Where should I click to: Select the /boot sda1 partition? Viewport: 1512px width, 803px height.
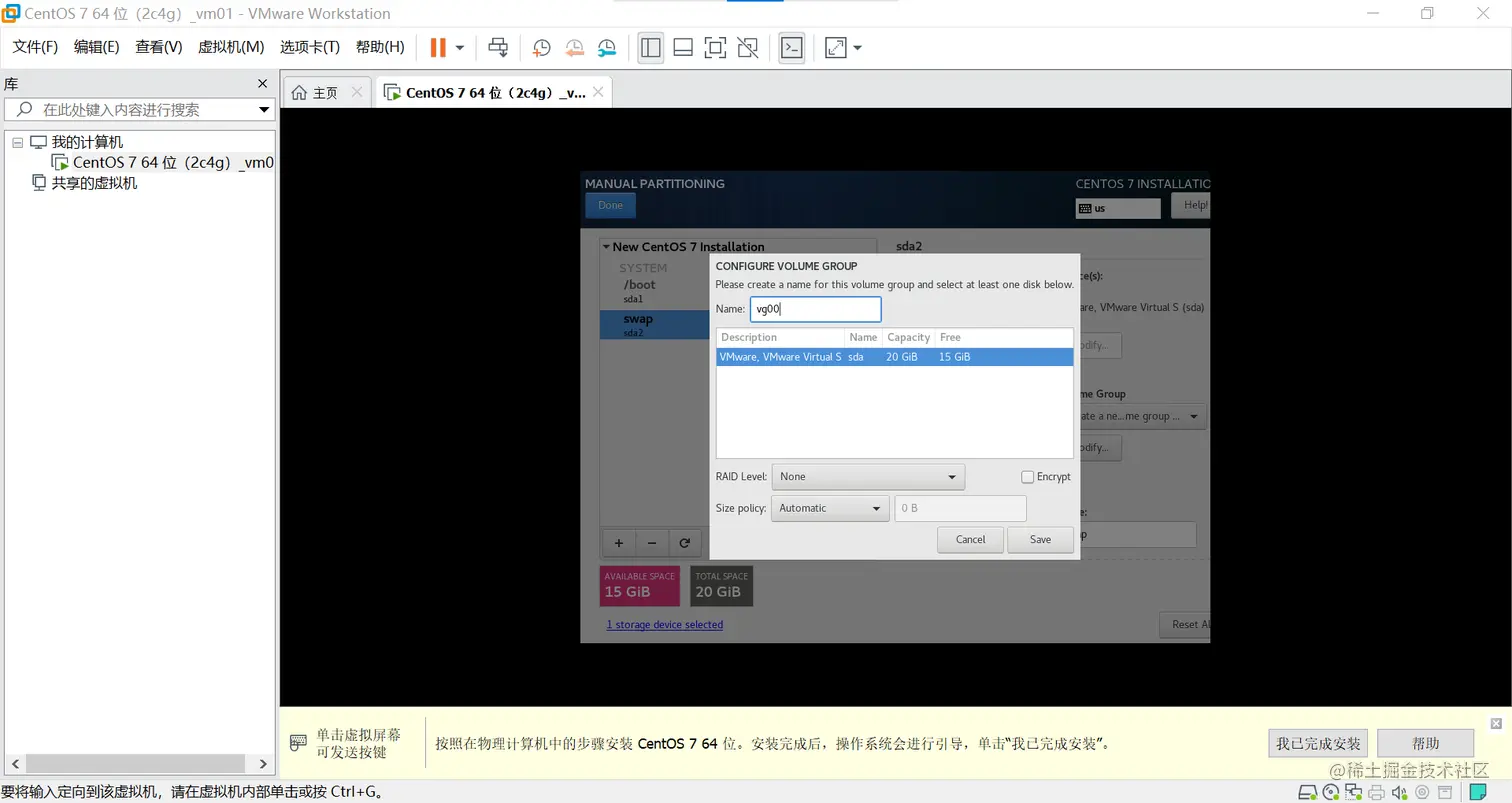tap(655, 291)
